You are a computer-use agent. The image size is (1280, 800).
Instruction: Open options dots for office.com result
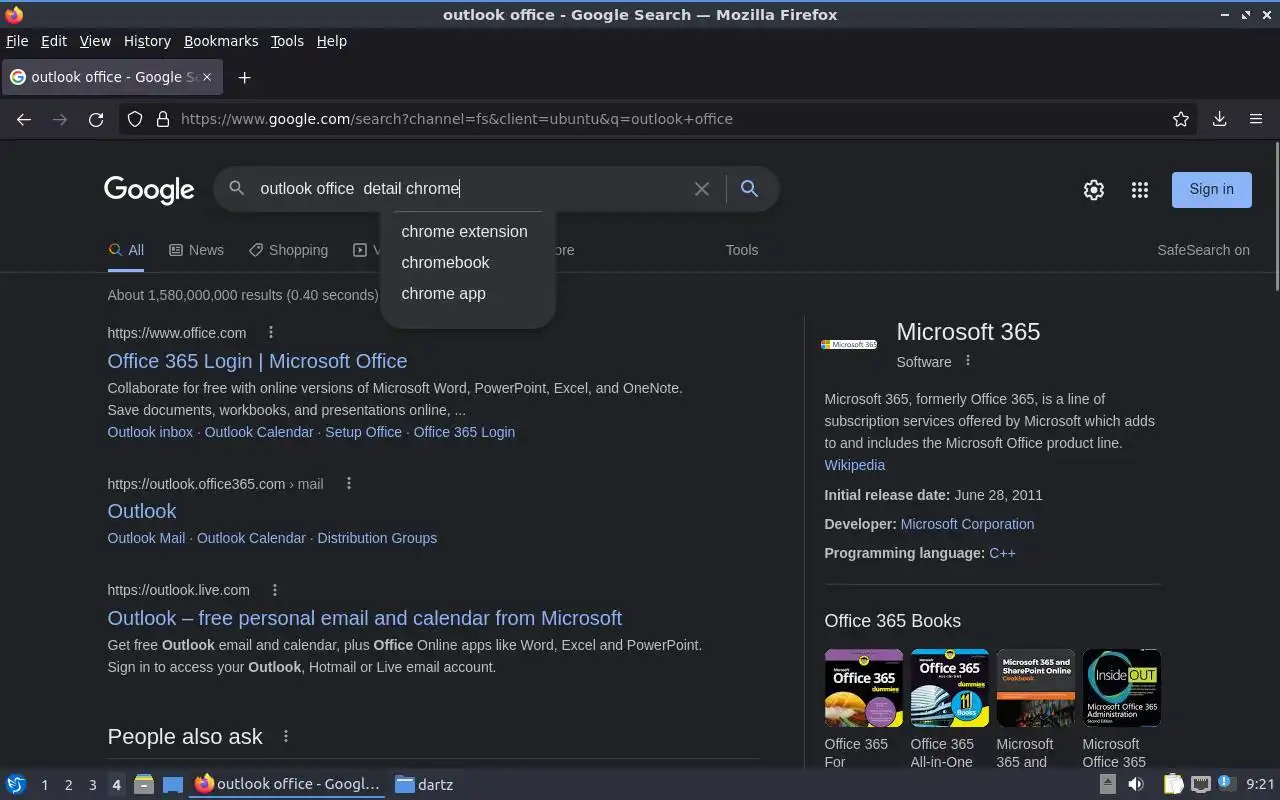click(270, 332)
